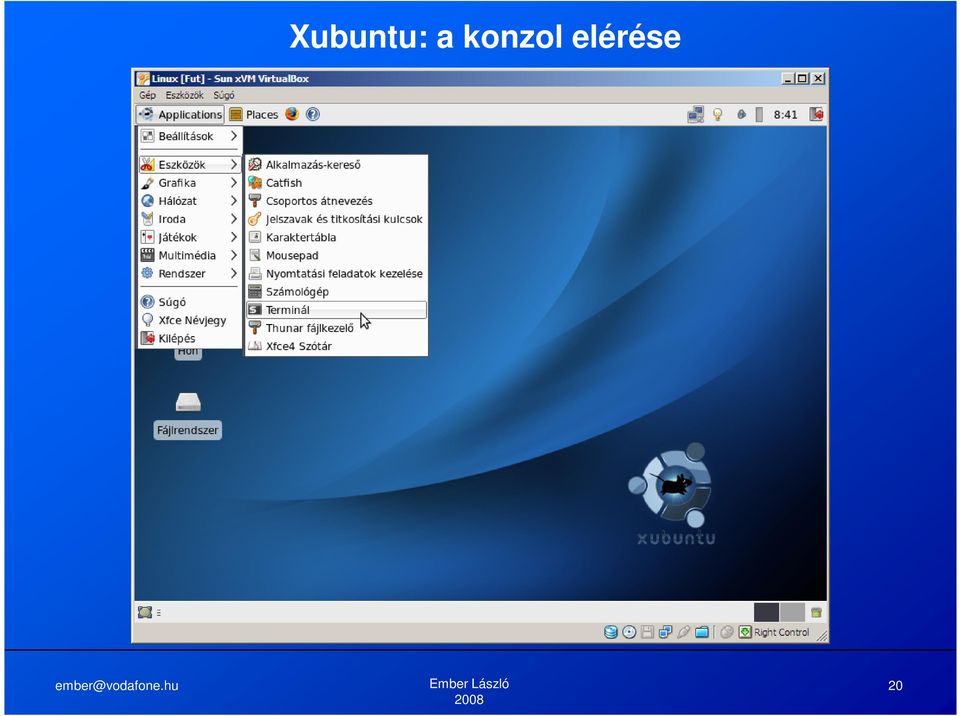Click the network adapter indicator in VirtualBox status bar
This screenshot has width=960, height=716.
point(666,632)
